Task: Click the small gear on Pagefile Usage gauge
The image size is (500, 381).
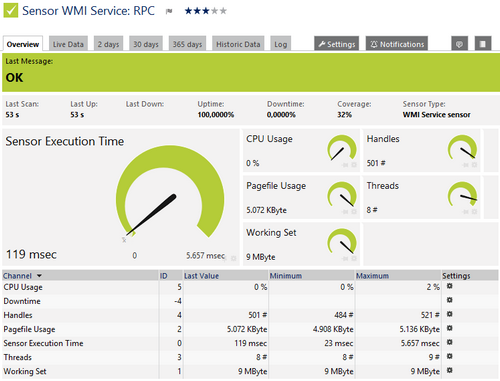Action: coord(354,212)
